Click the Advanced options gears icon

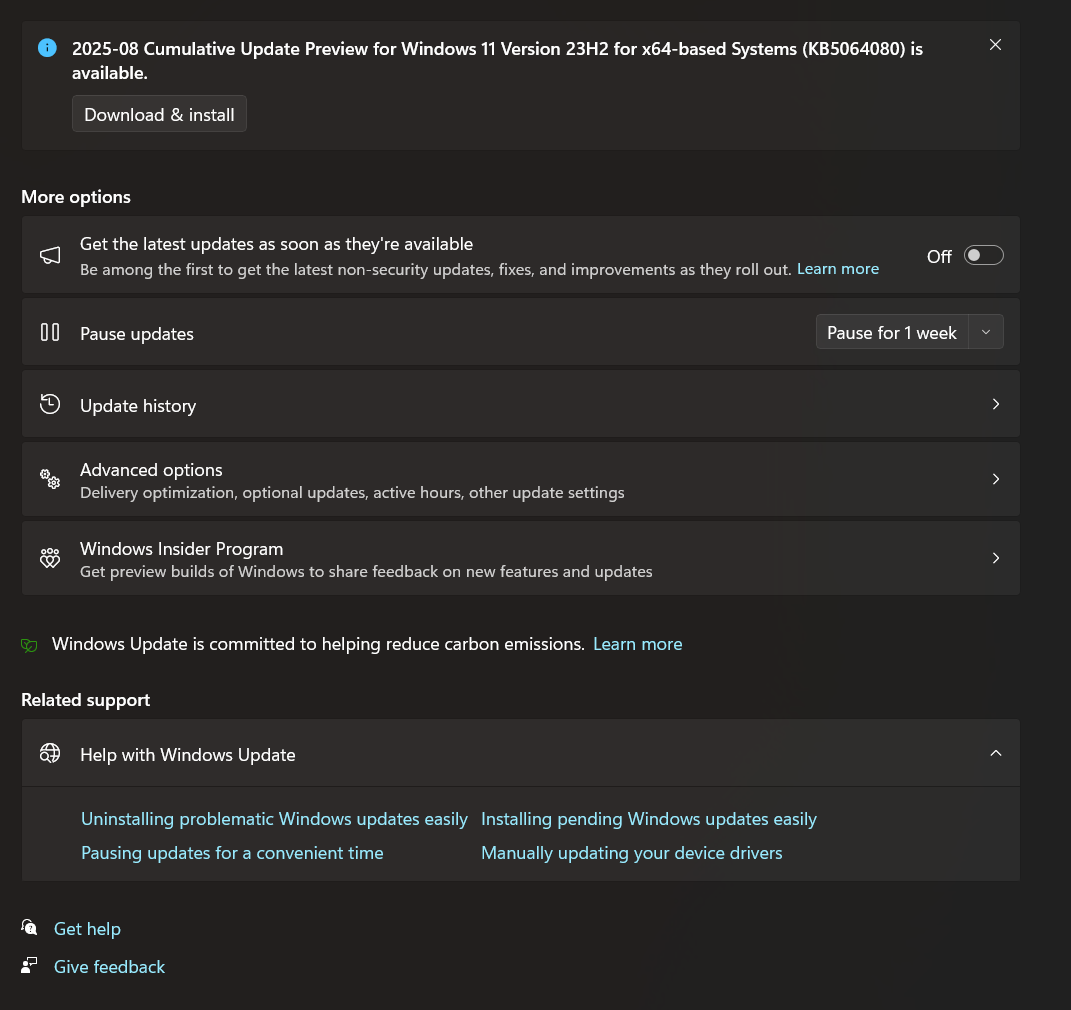(x=50, y=479)
